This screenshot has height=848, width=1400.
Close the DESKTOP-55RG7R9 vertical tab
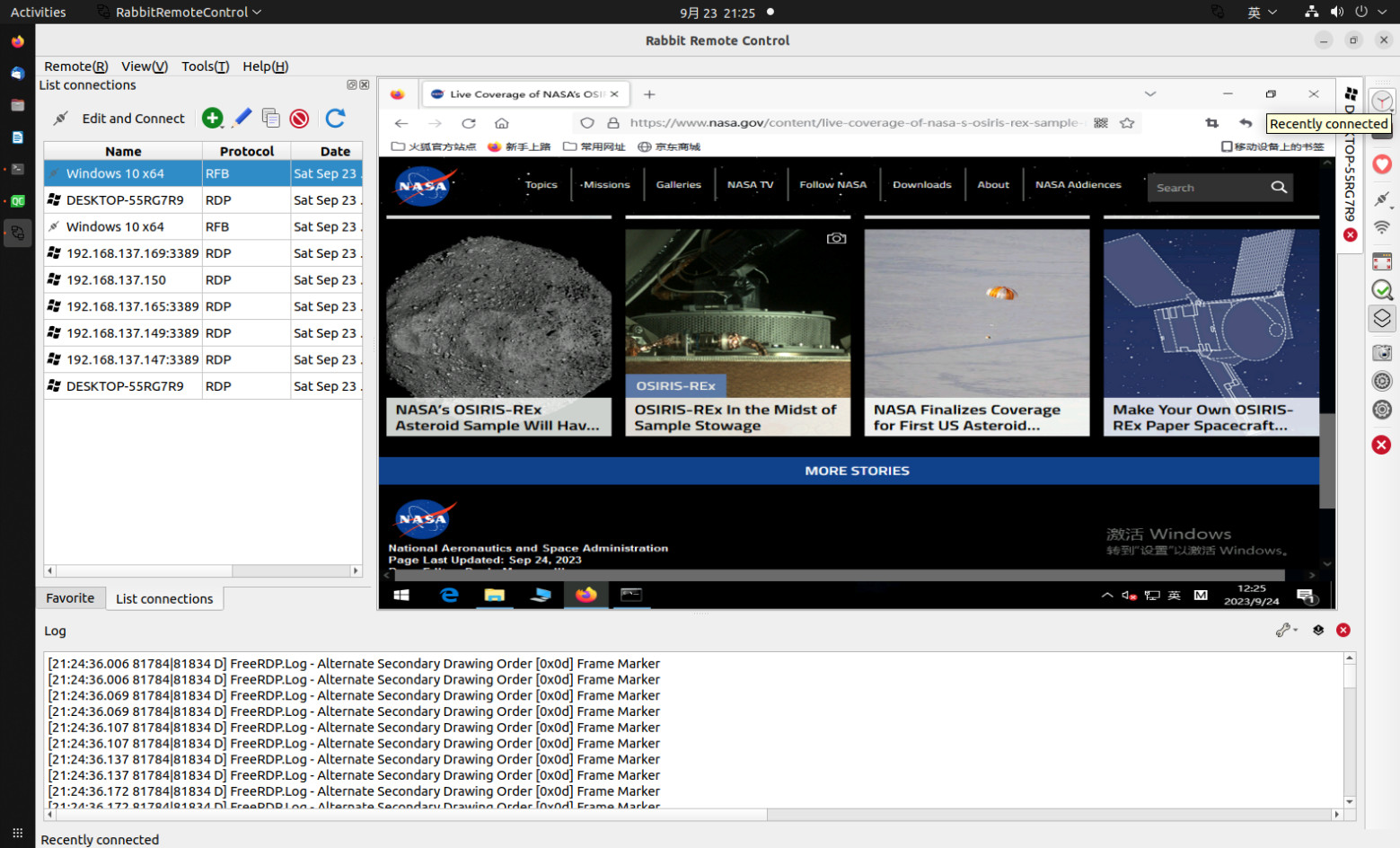[1351, 234]
